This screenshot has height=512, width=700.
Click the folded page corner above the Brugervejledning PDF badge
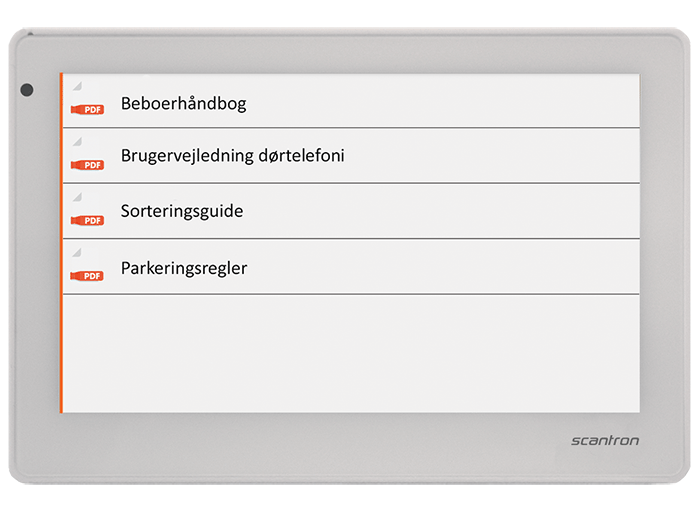click(77, 142)
